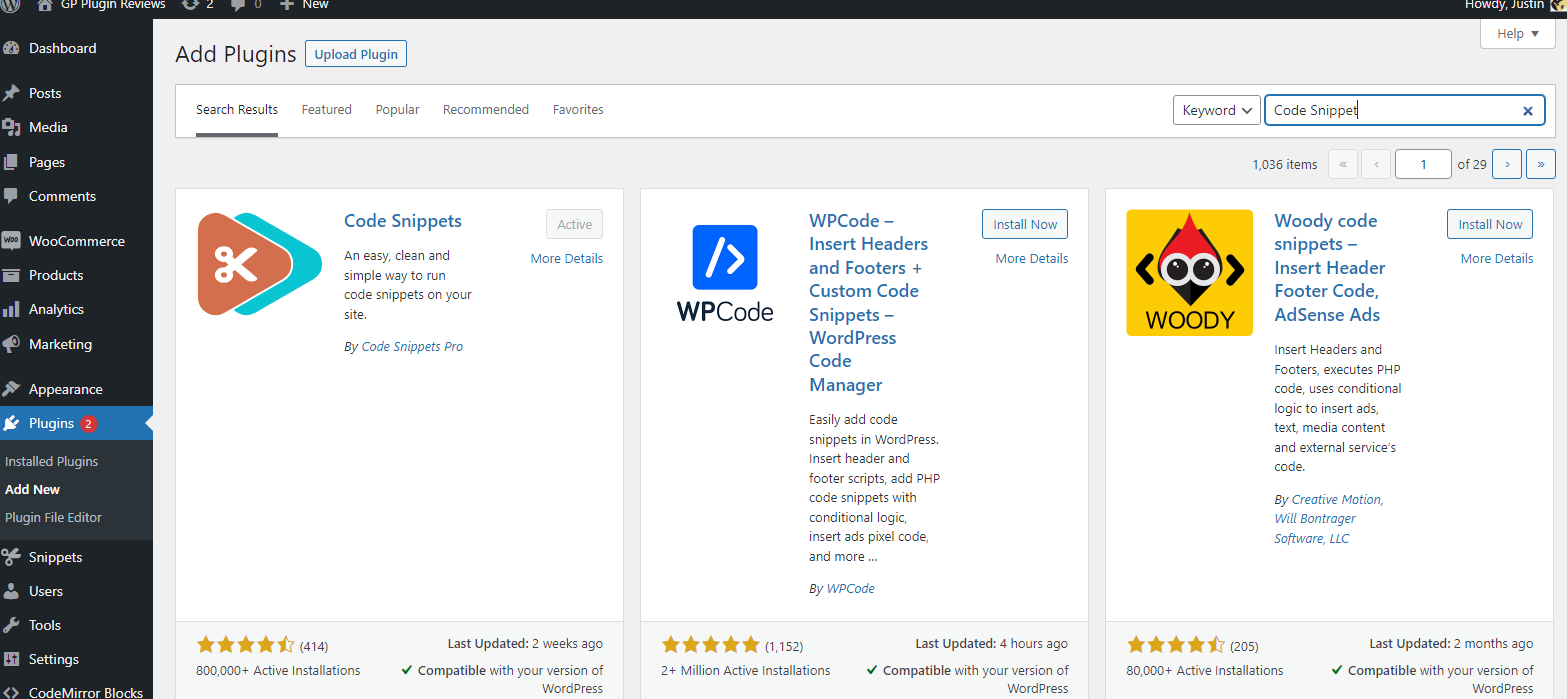Screen dimensions: 1567x699
Task: Open More Details for Woody code snippets
Action: [1497, 258]
